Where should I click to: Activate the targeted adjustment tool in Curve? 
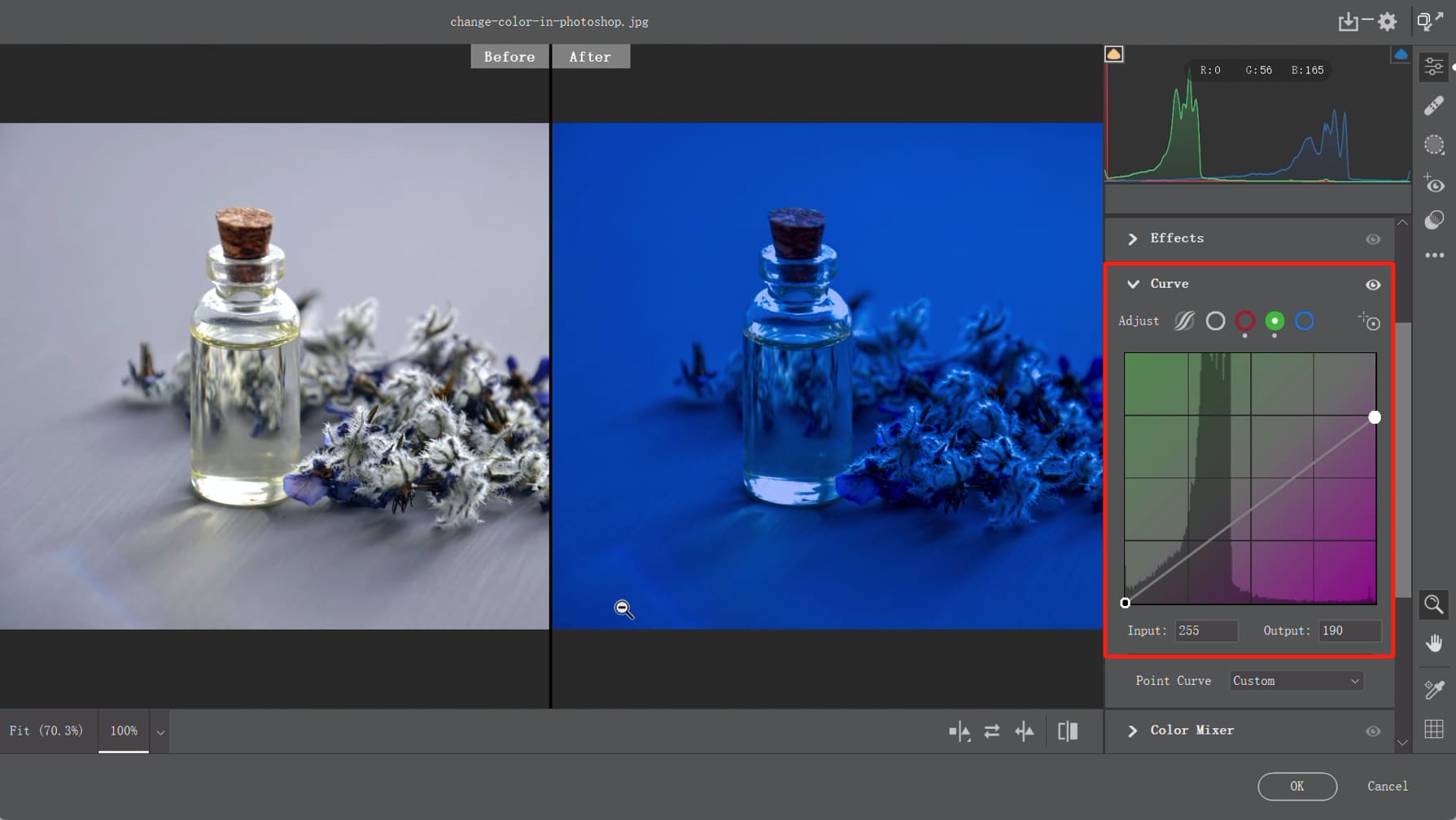click(1370, 321)
